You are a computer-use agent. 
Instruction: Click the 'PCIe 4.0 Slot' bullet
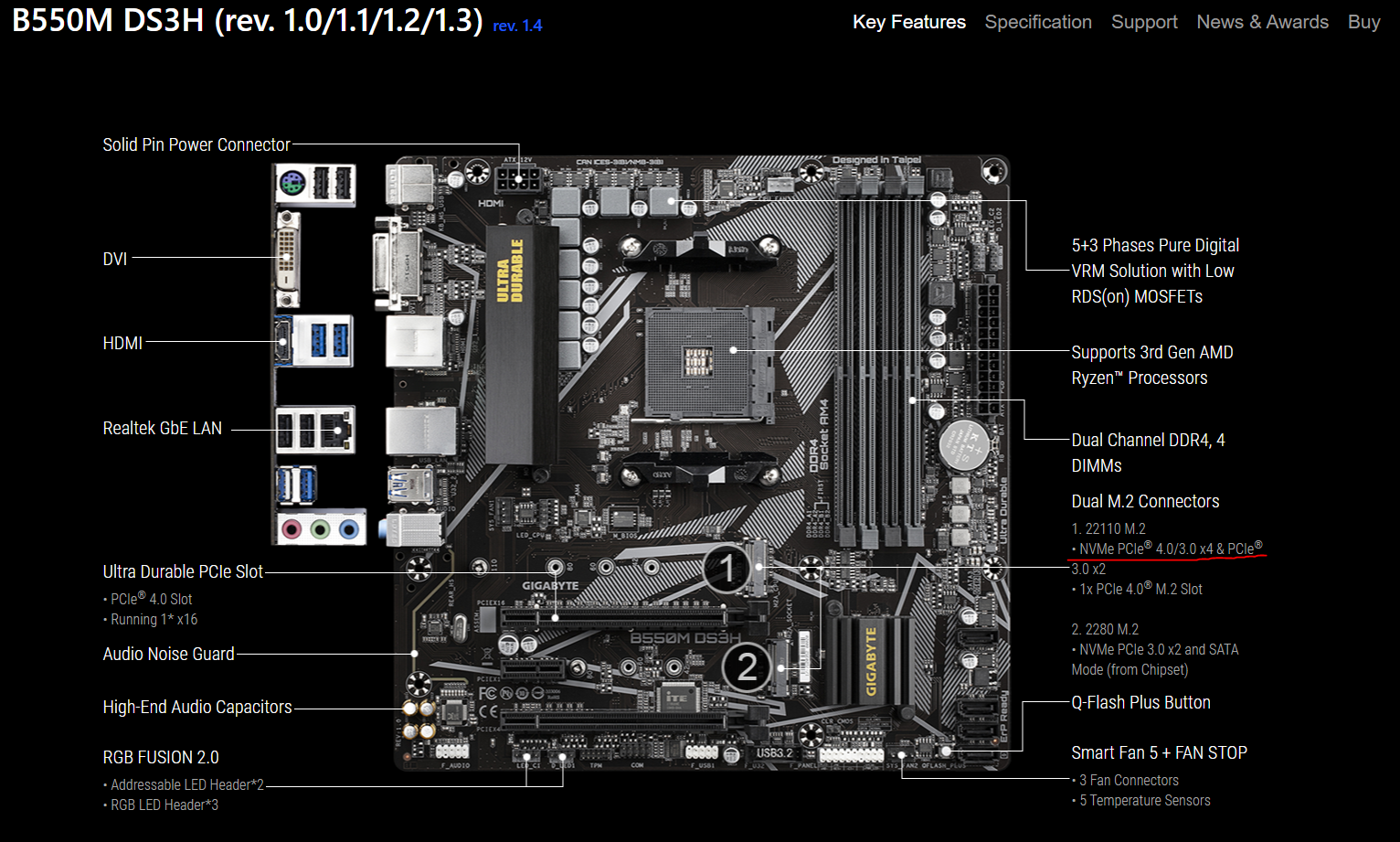151,599
